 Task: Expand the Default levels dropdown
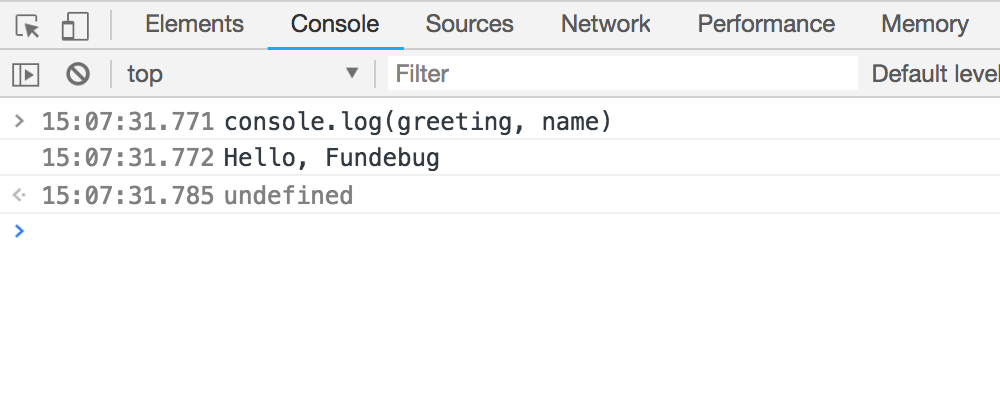pyautogui.click(x=935, y=73)
